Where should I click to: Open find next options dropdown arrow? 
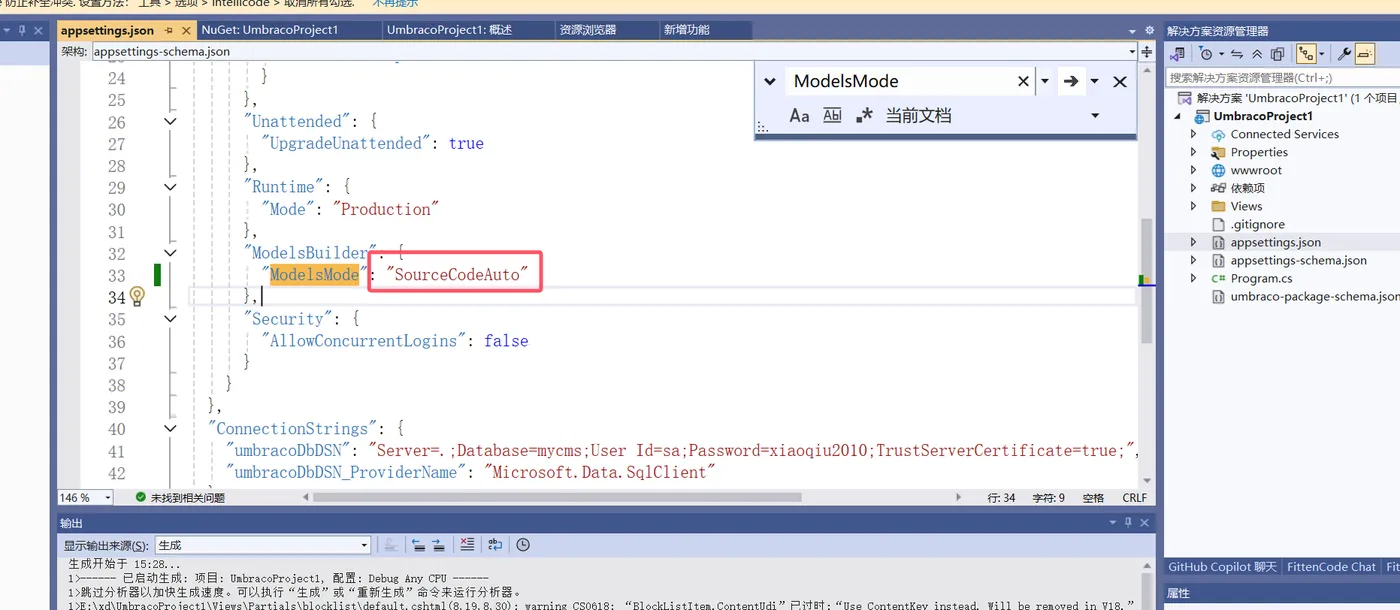pyautogui.click(x=1094, y=81)
